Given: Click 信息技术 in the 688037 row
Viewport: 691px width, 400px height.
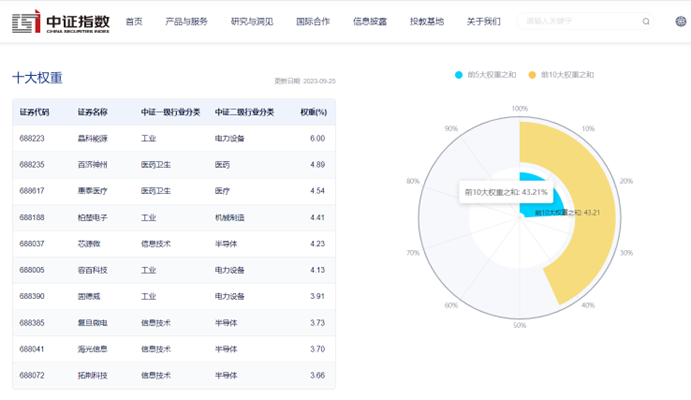Looking at the screenshot, I should pyautogui.click(x=156, y=244).
